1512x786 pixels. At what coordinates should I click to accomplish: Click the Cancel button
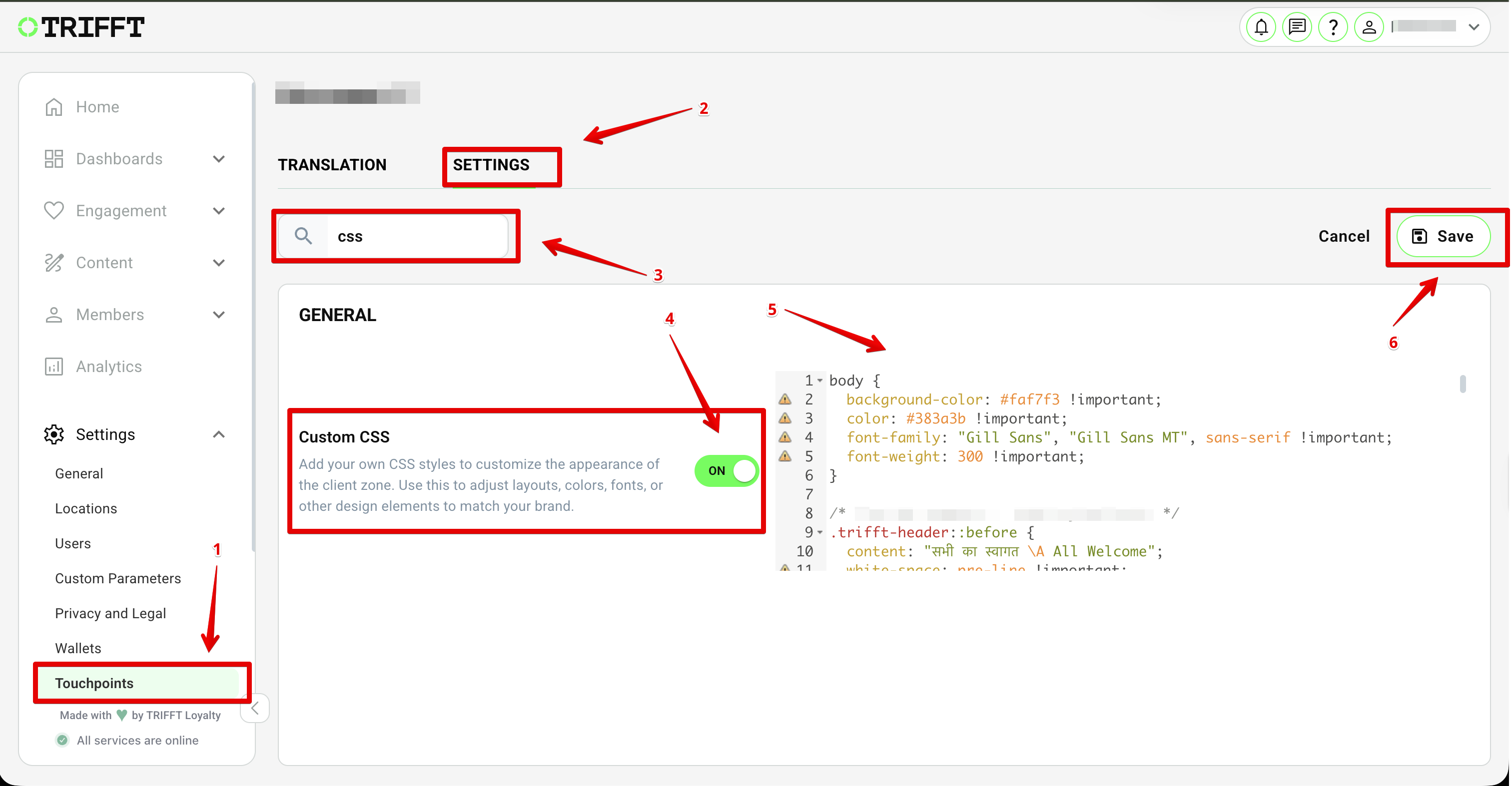tap(1344, 236)
